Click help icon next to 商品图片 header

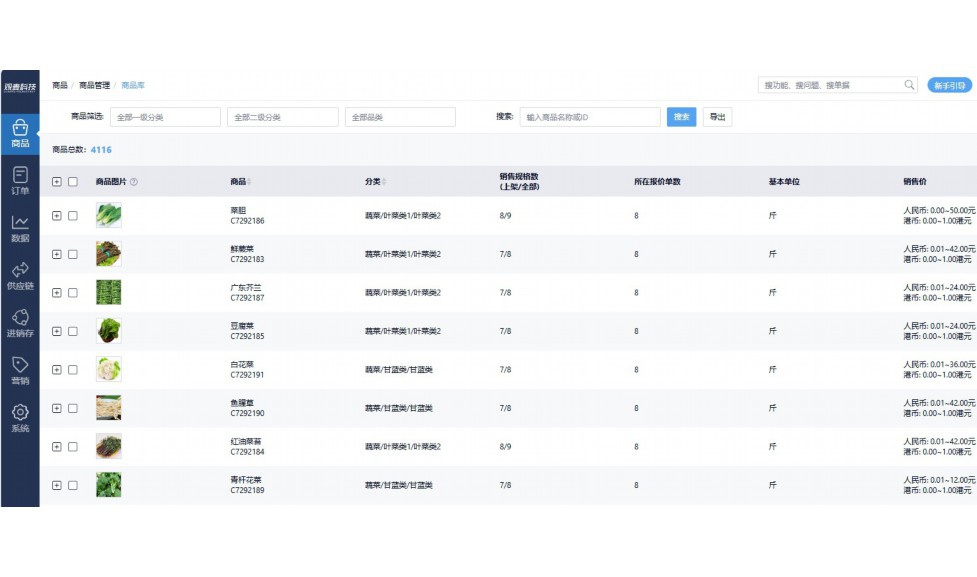click(x=134, y=182)
